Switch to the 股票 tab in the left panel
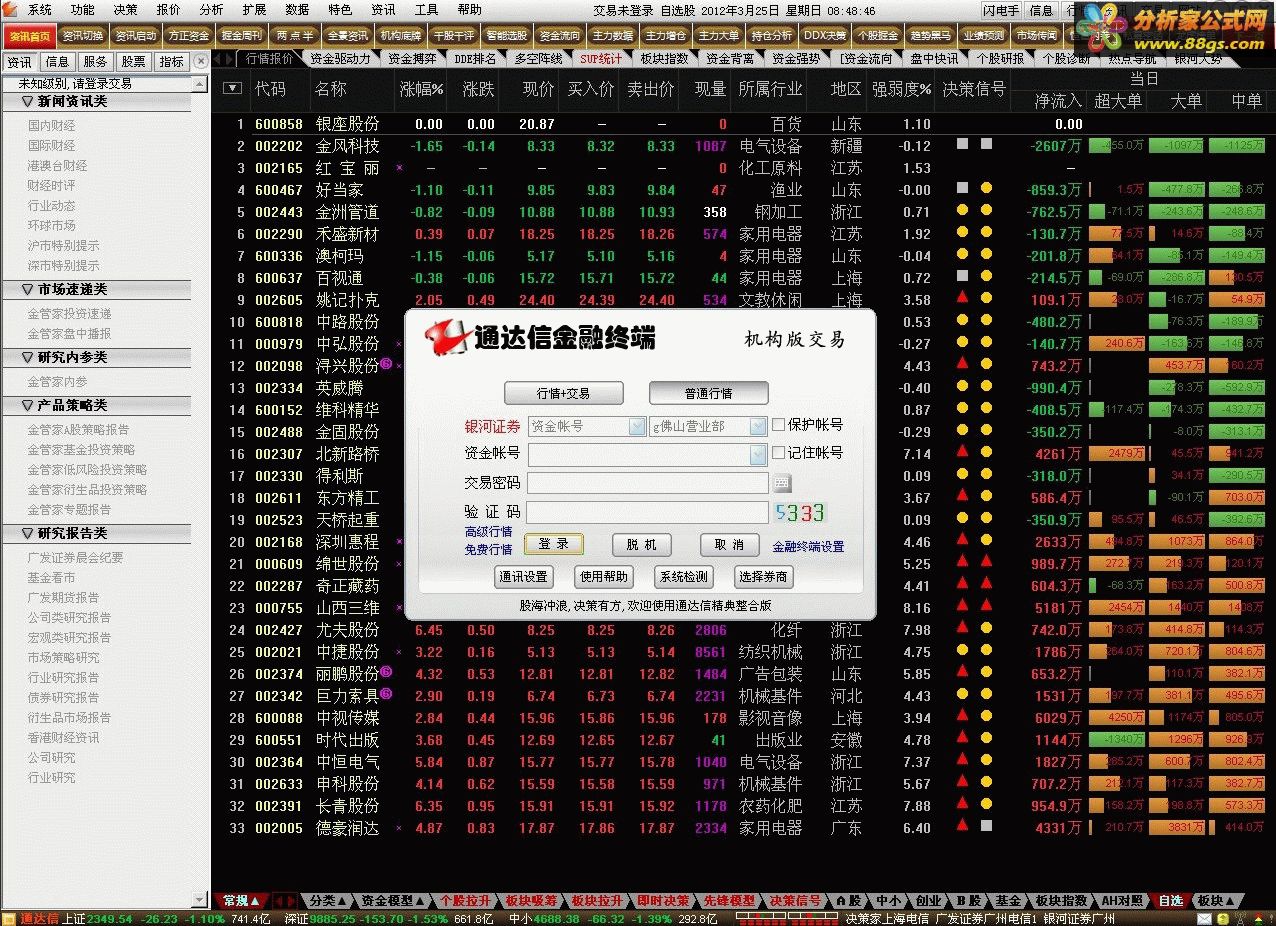The width and height of the screenshot is (1276, 926). (x=134, y=61)
